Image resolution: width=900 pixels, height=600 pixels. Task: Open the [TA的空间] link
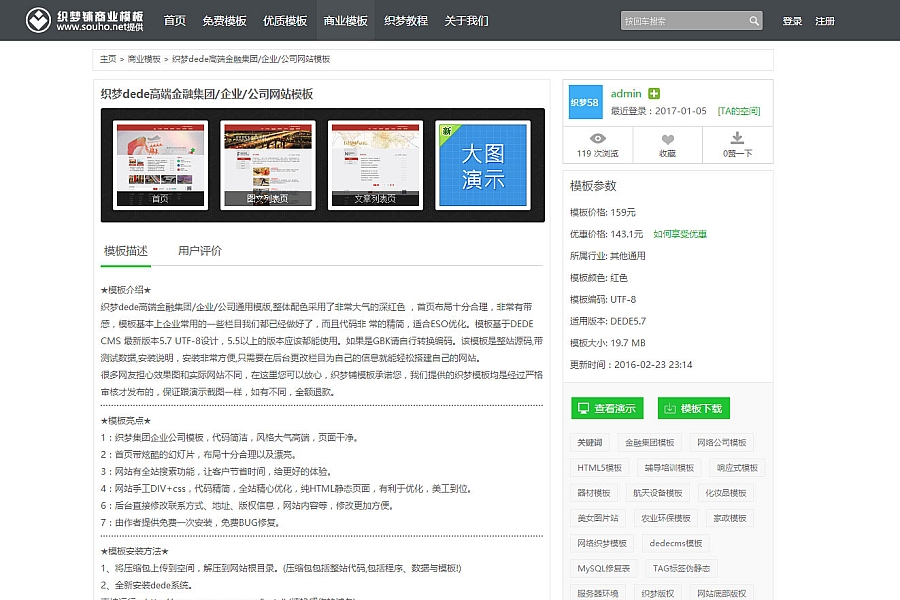(739, 111)
